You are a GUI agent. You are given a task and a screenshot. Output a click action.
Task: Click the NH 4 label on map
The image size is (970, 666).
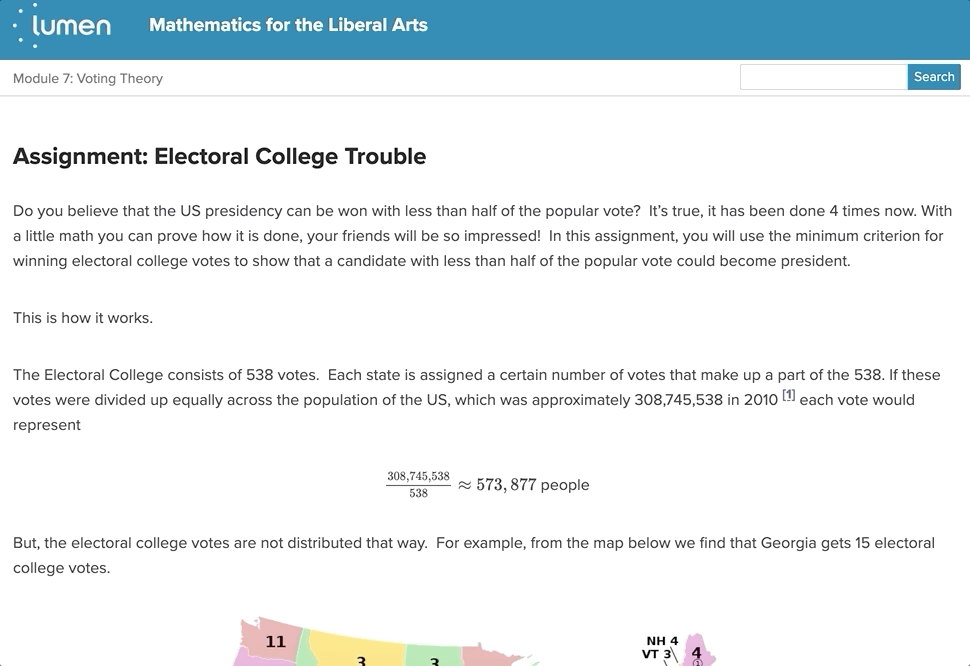pos(662,641)
